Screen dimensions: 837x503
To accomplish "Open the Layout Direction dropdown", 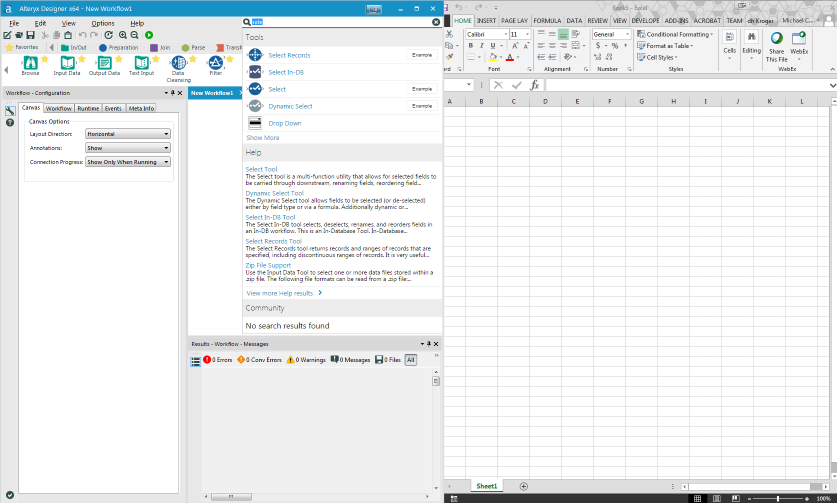I will click(128, 134).
